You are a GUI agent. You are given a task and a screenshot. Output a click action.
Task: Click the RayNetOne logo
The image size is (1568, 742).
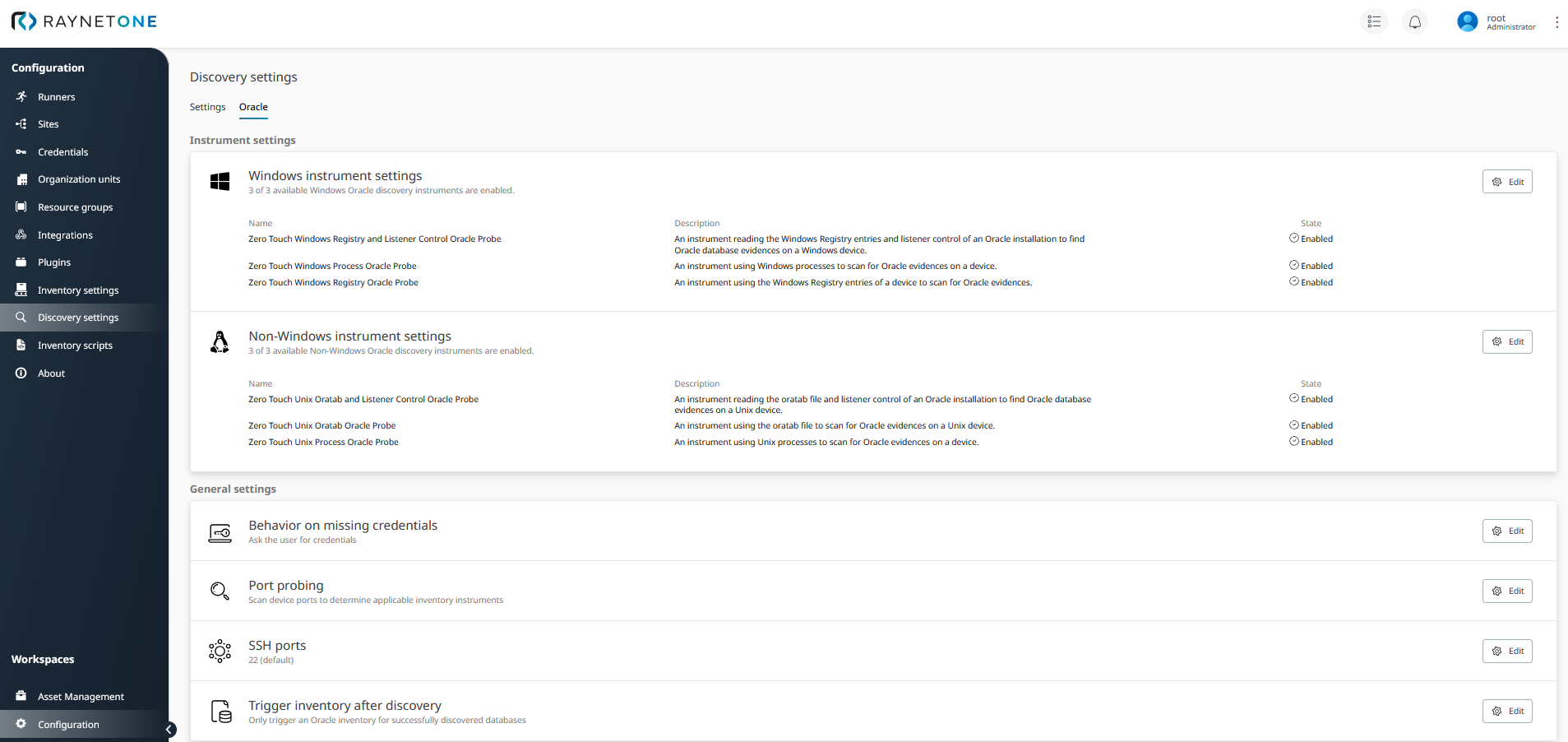click(84, 21)
